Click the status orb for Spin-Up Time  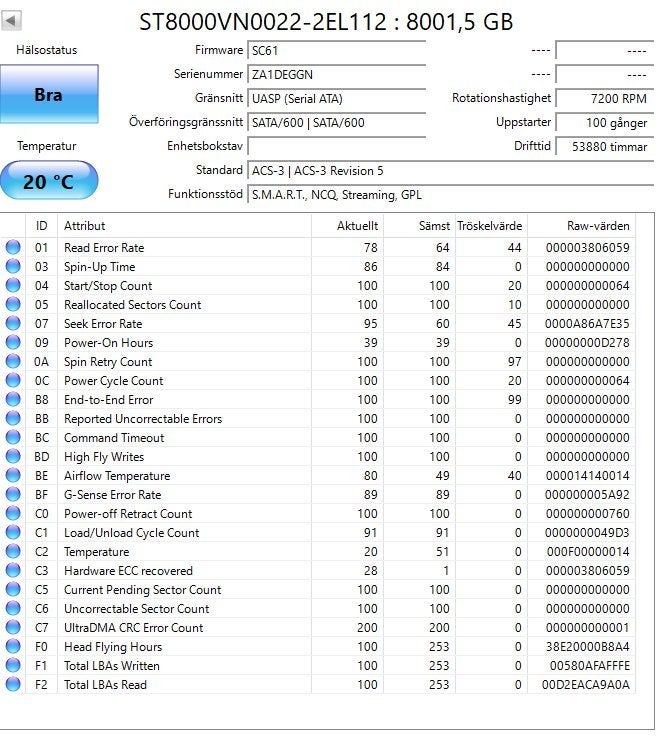point(13,266)
